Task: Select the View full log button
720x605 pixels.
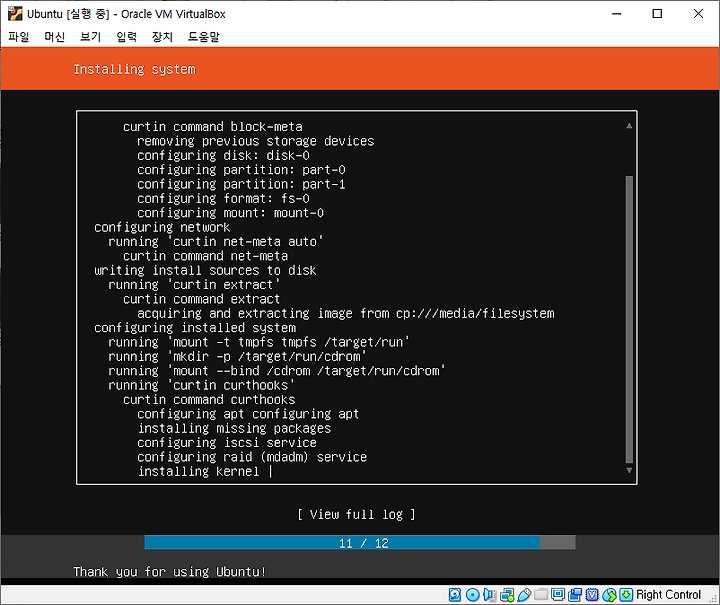Action: pyautogui.click(x=356, y=515)
